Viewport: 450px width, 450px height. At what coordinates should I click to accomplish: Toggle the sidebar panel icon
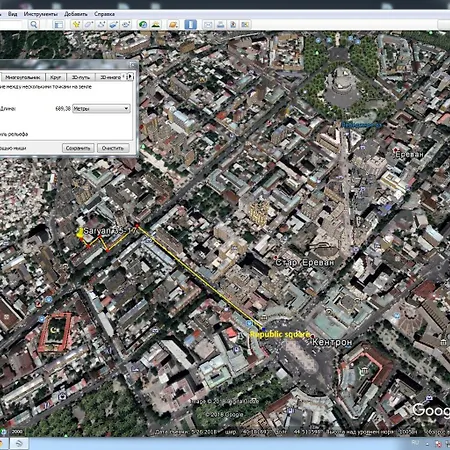tap(58, 24)
